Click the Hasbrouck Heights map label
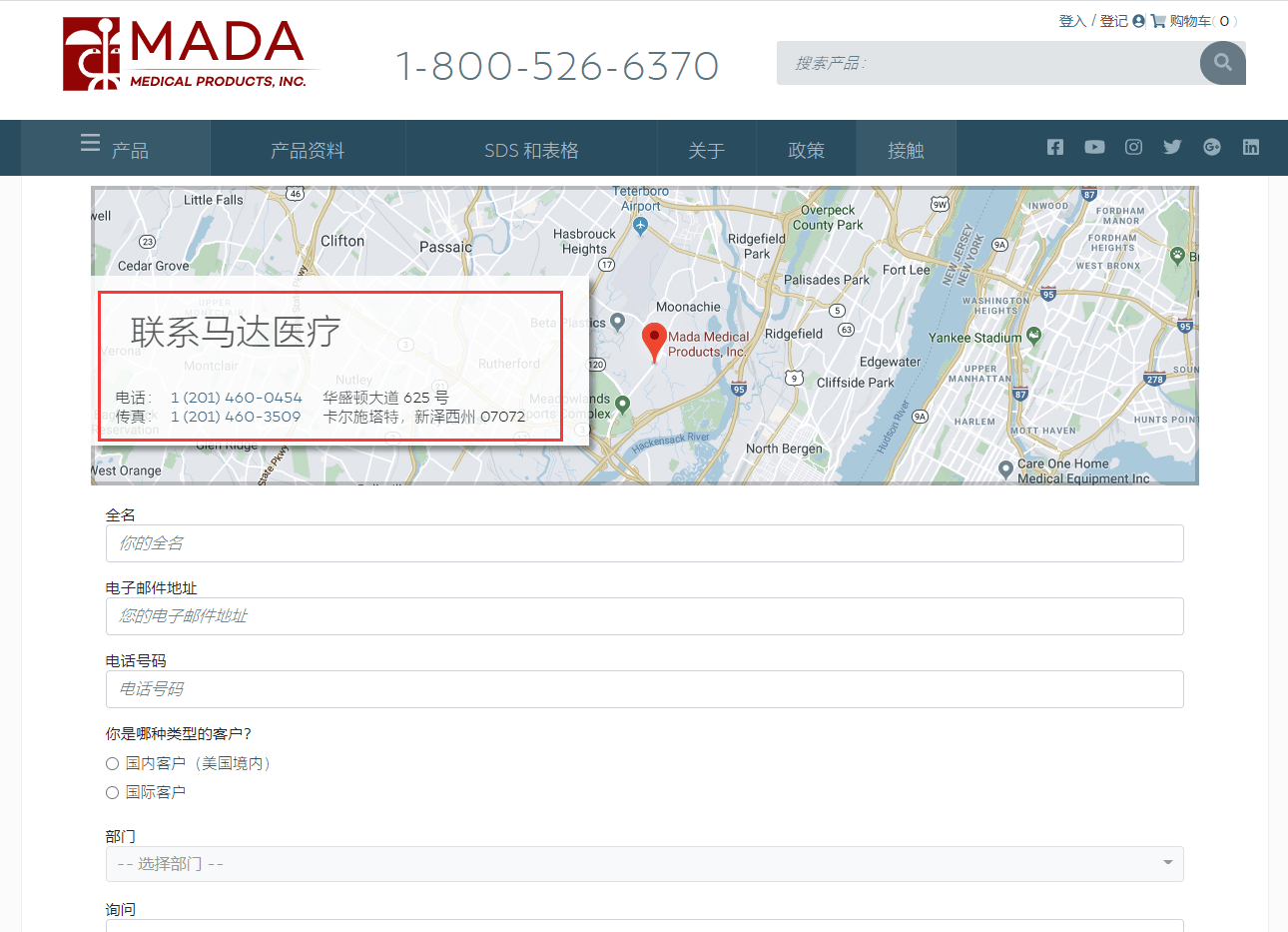The height and width of the screenshot is (932, 1288). (584, 242)
